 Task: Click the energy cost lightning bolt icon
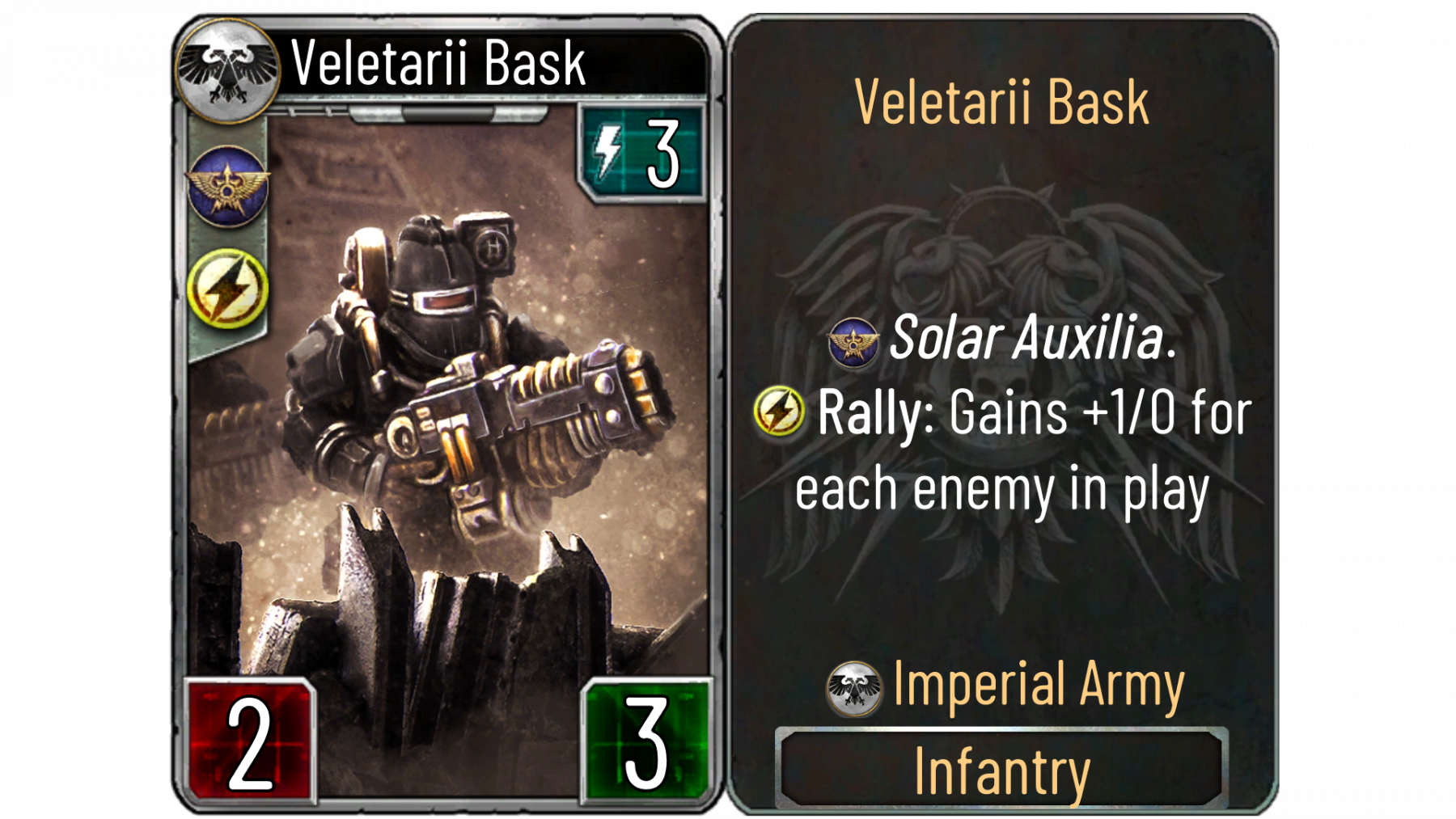609,151
